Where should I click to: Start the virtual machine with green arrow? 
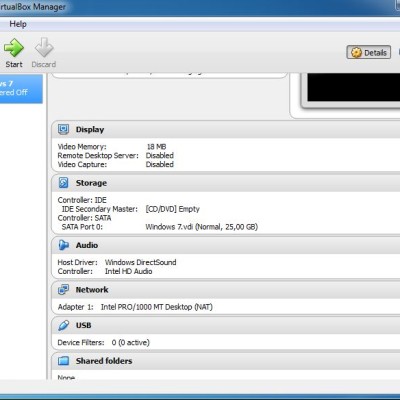click(14, 53)
